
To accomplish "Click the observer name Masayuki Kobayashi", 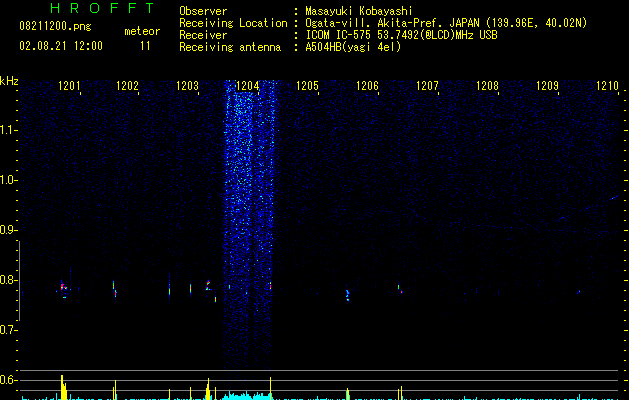I will [359, 11].
